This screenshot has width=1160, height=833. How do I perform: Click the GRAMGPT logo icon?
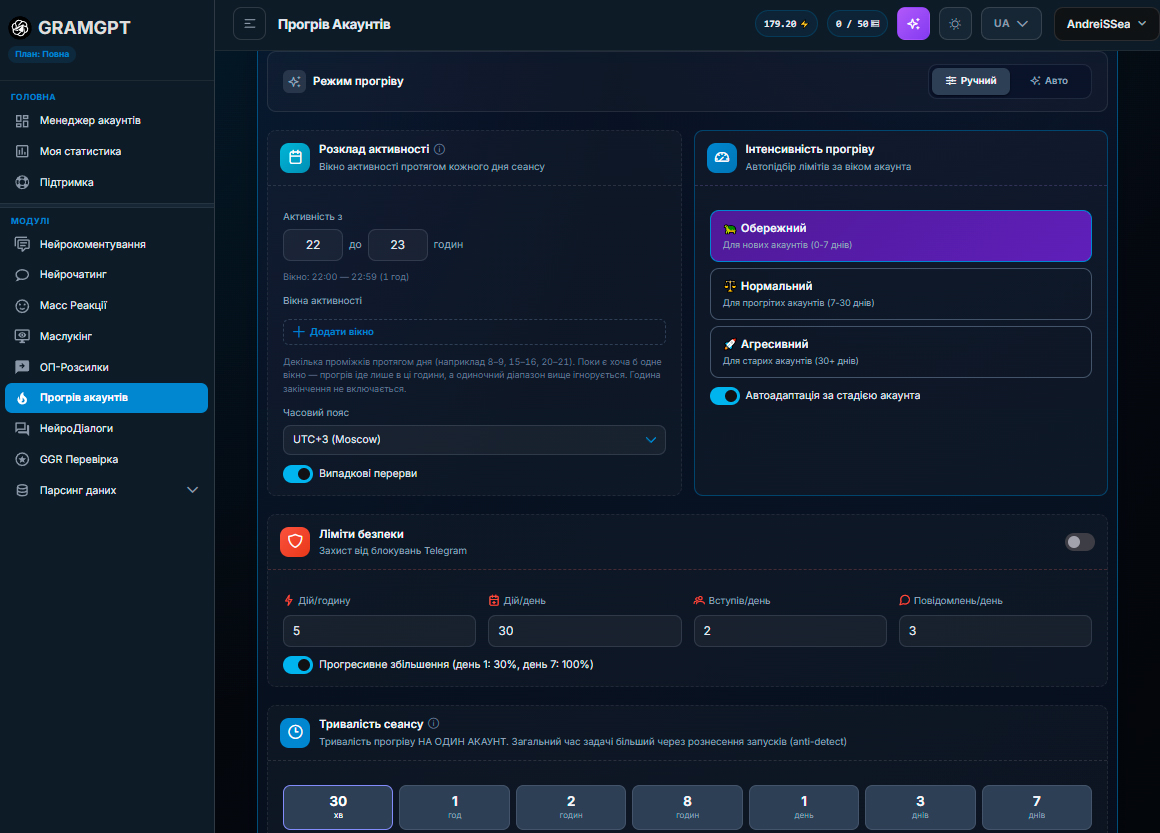pos(20,27)
